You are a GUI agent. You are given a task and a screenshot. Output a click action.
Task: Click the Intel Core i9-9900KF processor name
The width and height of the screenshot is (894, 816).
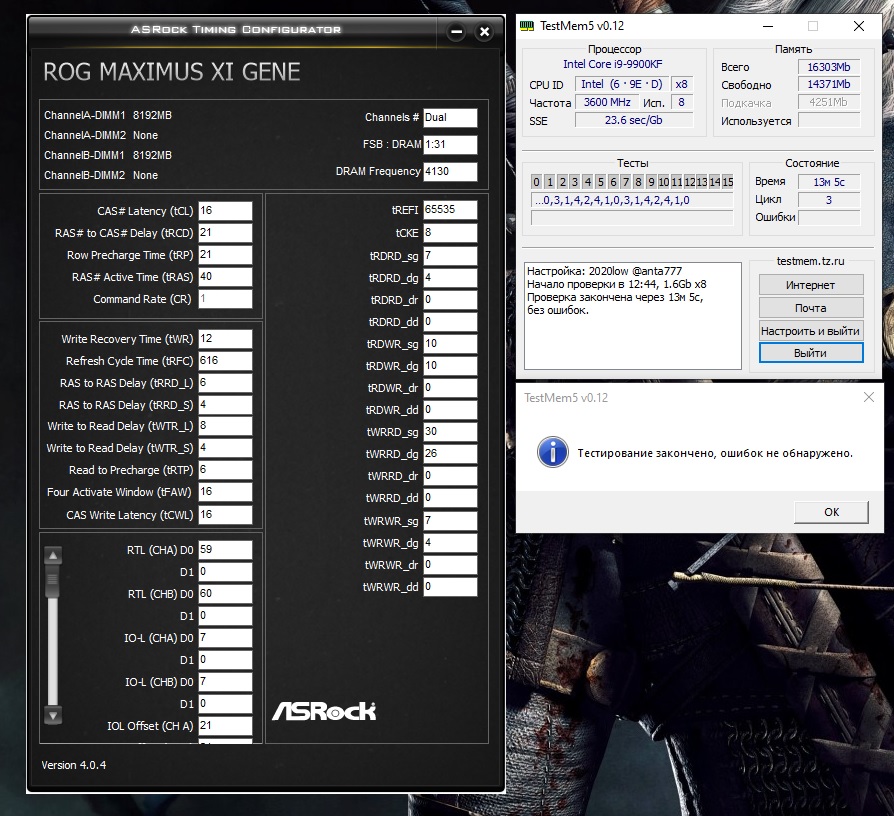(612, 64)
